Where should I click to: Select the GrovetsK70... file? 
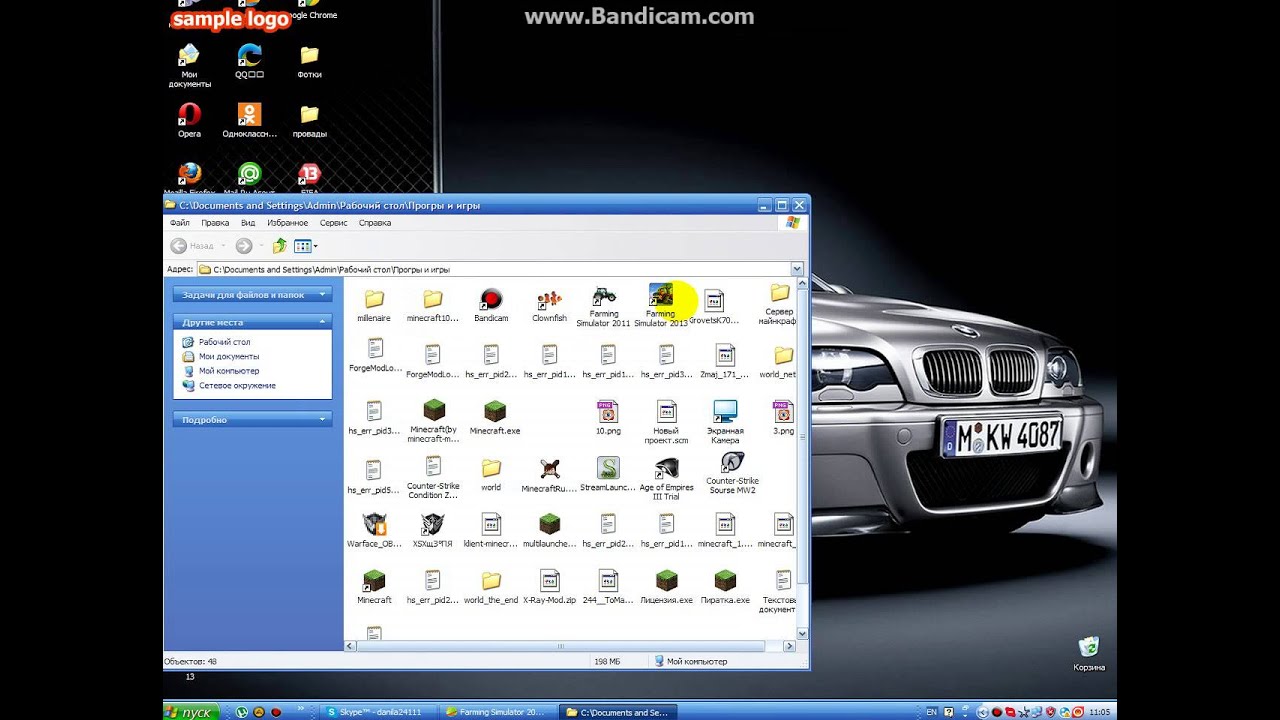[713, 306]
